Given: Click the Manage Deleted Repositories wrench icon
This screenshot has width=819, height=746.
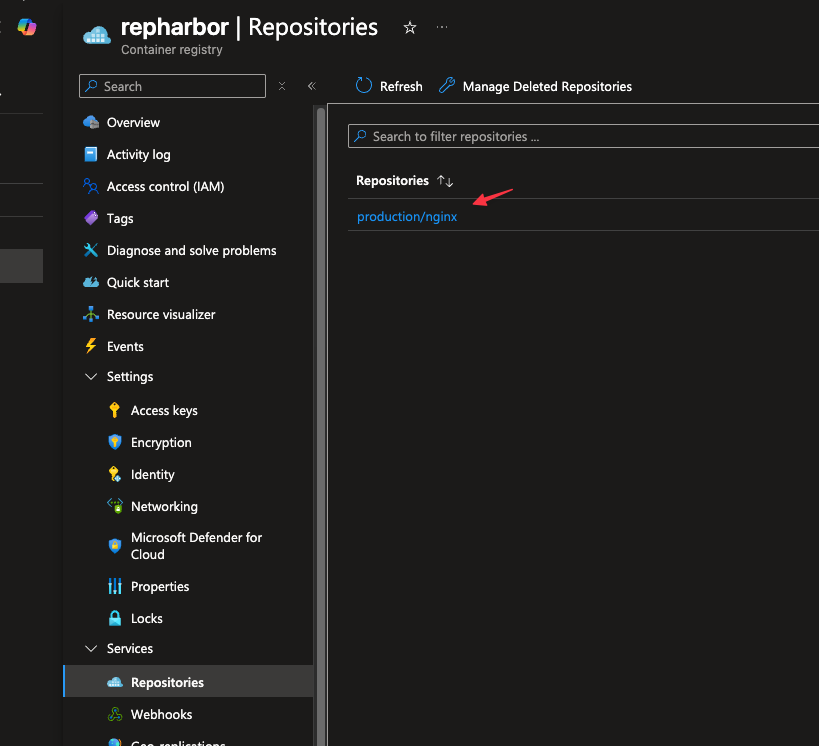Looking at the screenshot, I should point(447,86).
